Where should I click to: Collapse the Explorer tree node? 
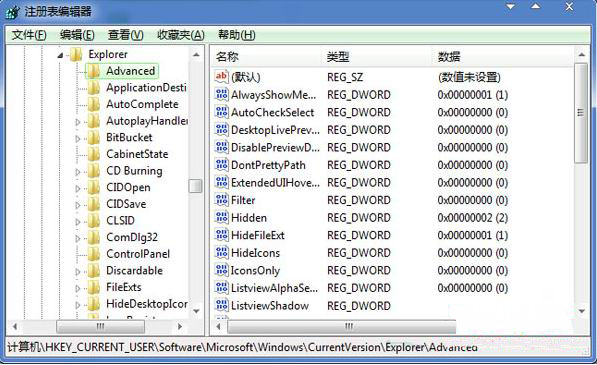pos(61,56)
